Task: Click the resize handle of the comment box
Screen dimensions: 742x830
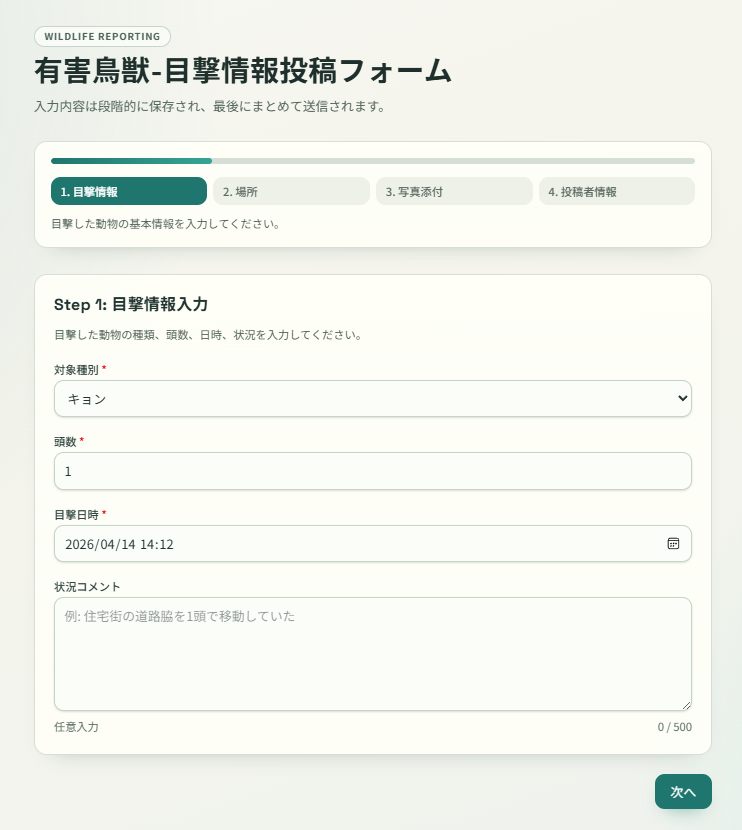Action: [x=686, y=705]
